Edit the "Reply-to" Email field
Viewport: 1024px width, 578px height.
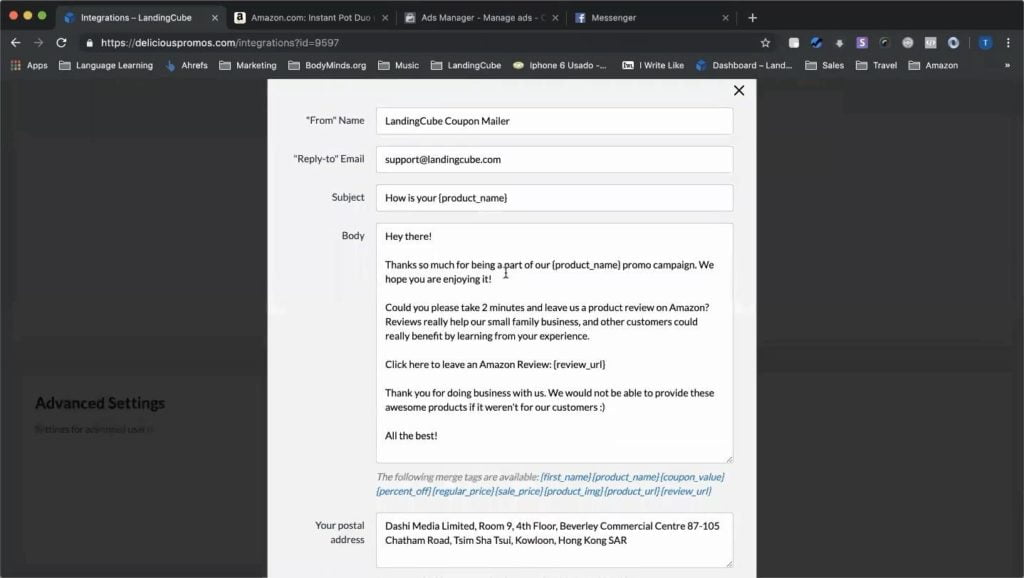pos(554,159)
